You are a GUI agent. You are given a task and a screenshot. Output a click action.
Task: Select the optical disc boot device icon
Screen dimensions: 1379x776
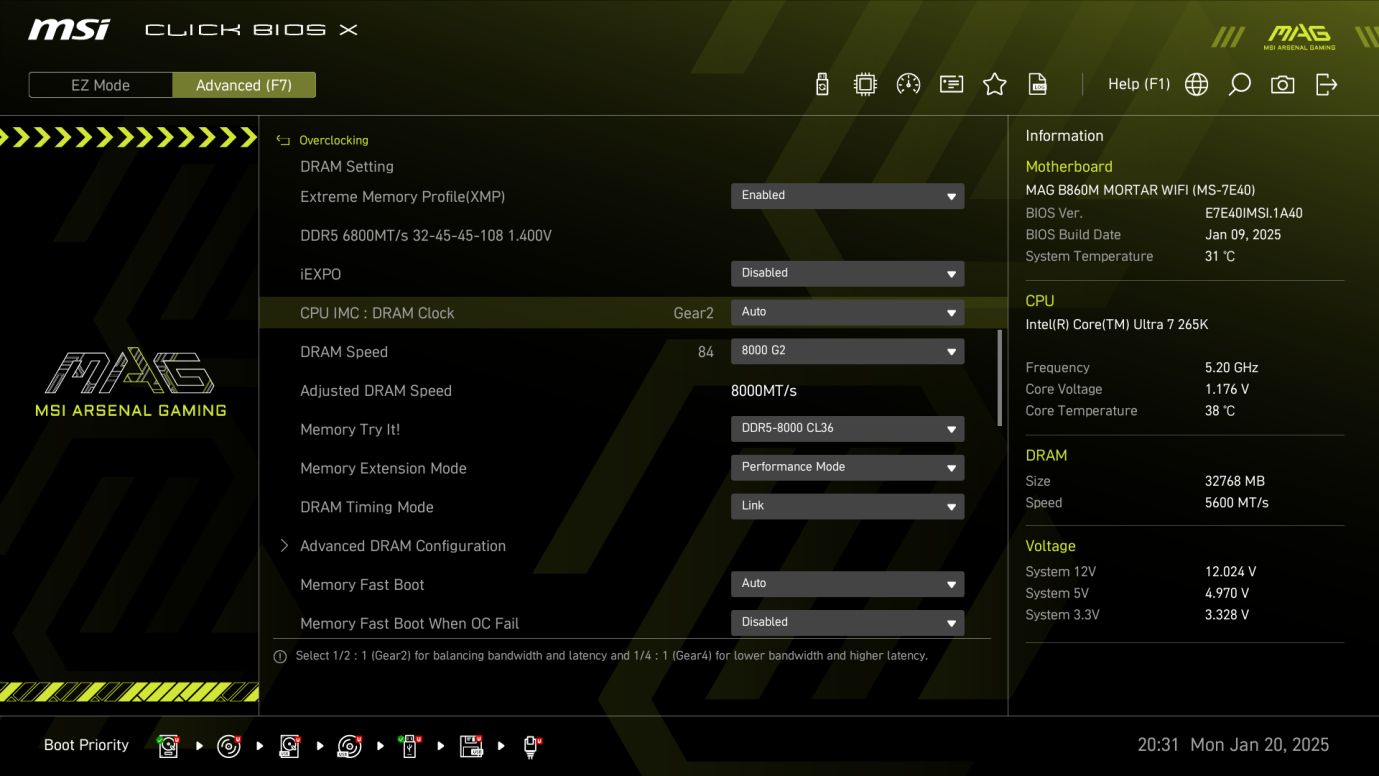pos(229,746)
